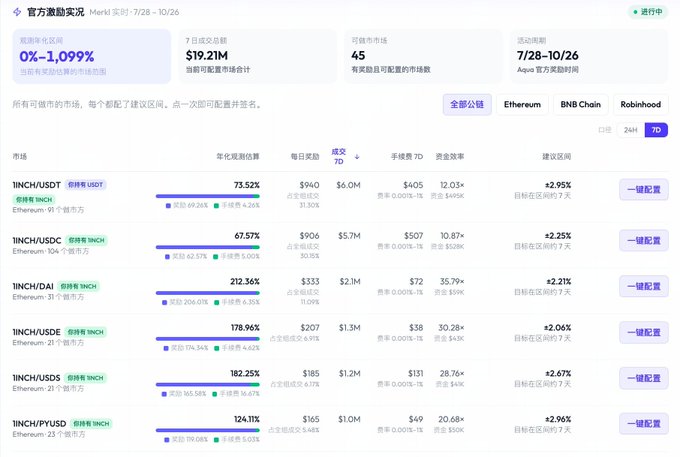Open the 1INCH/PYUSD market name
Image resolution: width=680 pixels, height=457 pixels.
[x=39, y=424]
